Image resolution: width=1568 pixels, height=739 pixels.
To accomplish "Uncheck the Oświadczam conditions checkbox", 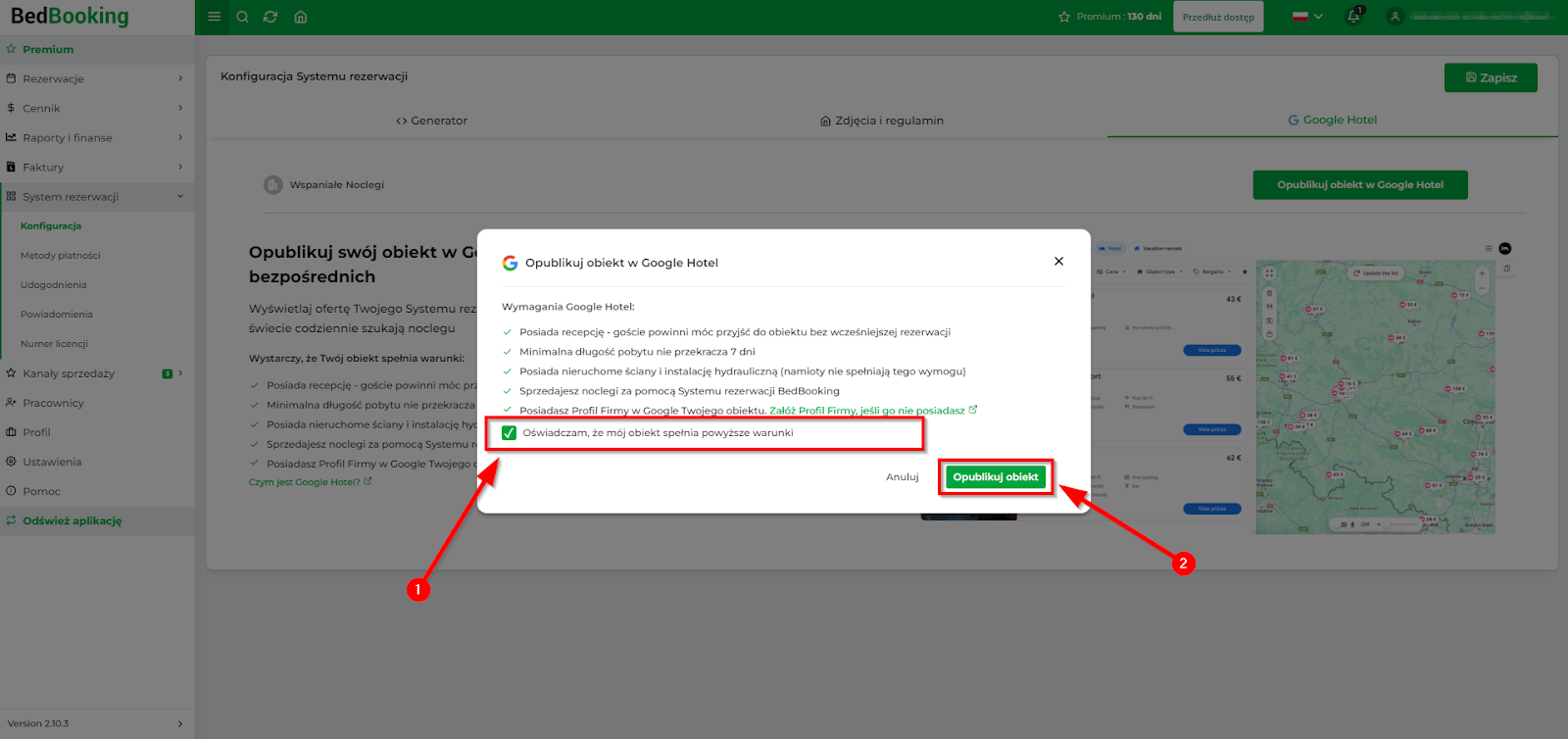I will click(x=509, y=433).
